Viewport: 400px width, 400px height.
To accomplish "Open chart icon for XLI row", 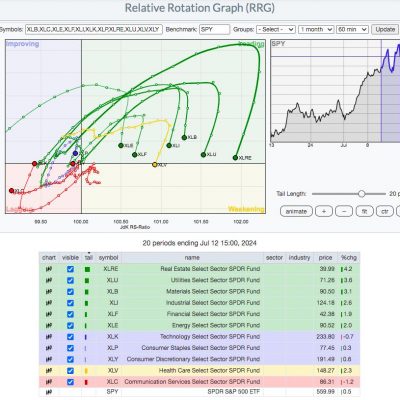I will (49, 303).
